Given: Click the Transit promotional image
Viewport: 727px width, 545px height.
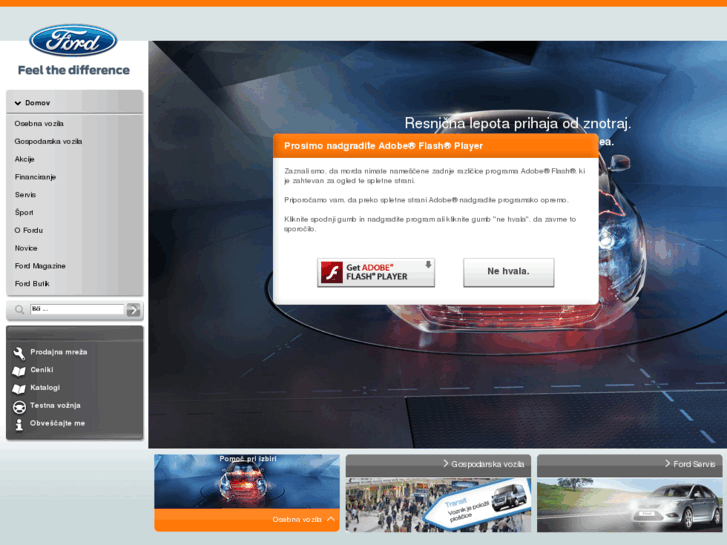Looking at the screenshot, I should pos(438,505).
